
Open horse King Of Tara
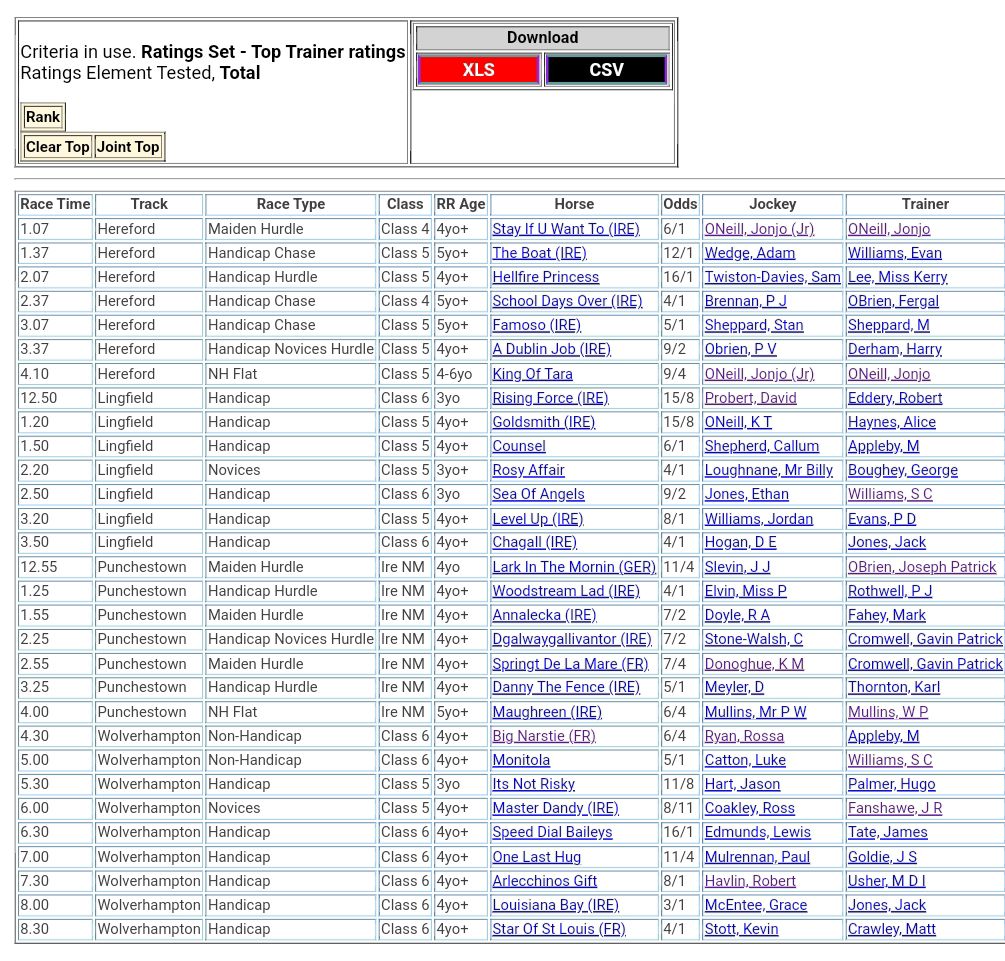pos(532,374)
